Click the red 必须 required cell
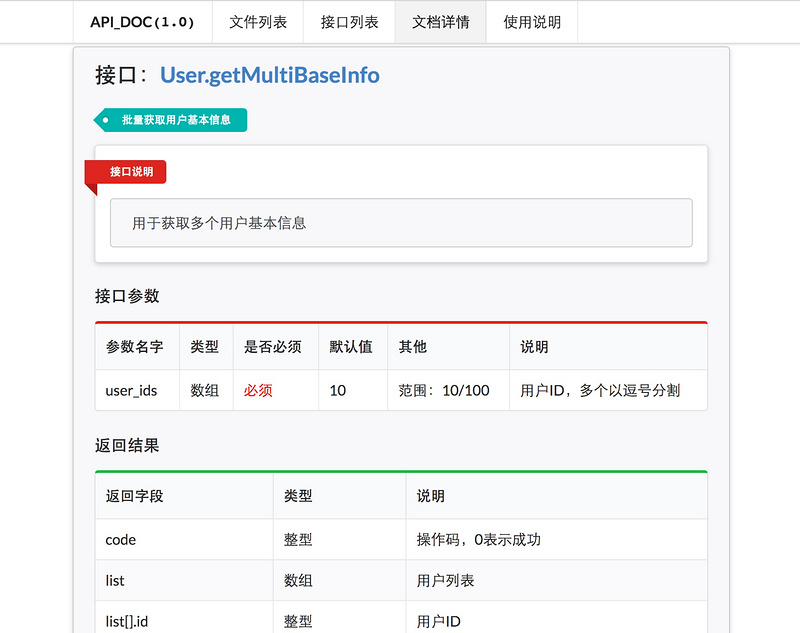800x633 pixels. pyautogui.click(x=258, y=390)
